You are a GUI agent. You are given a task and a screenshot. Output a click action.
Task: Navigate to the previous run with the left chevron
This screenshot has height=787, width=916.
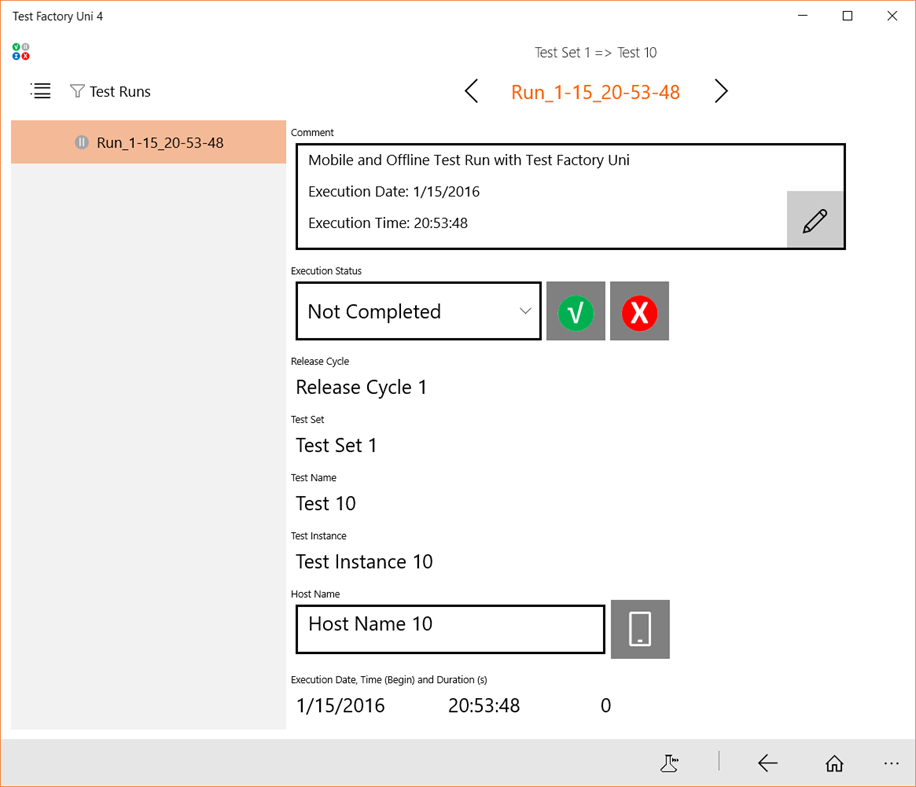coord(471,91)
